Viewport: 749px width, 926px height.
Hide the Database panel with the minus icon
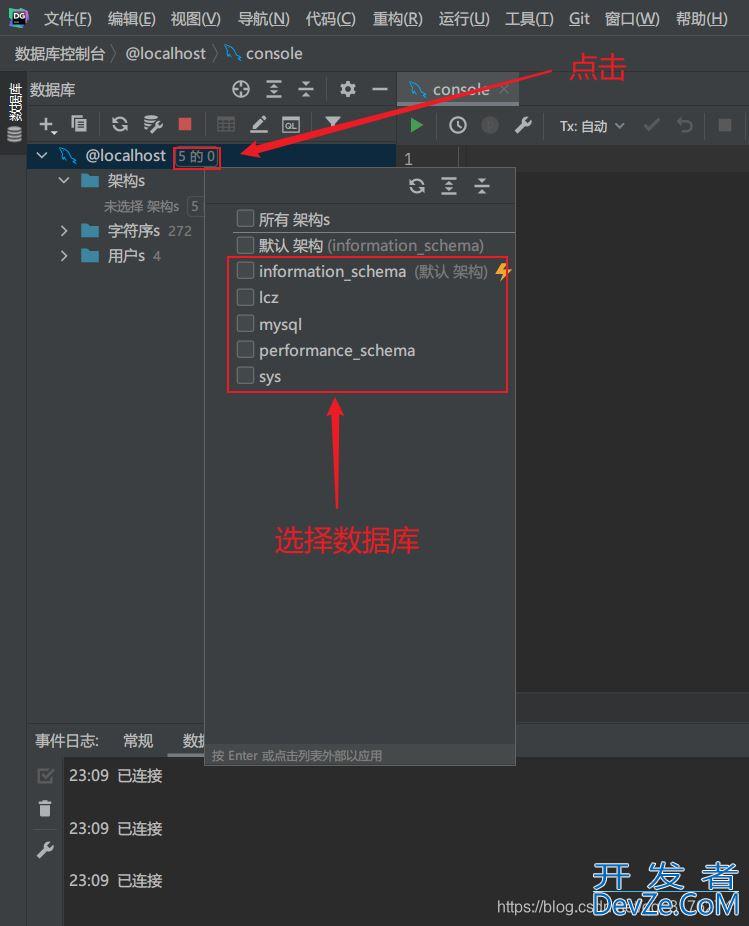(x=380, y=89)
